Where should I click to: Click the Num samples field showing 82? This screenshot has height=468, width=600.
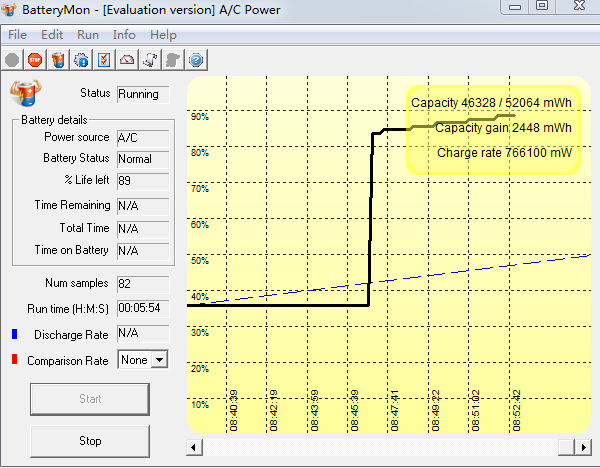point(143,284)
